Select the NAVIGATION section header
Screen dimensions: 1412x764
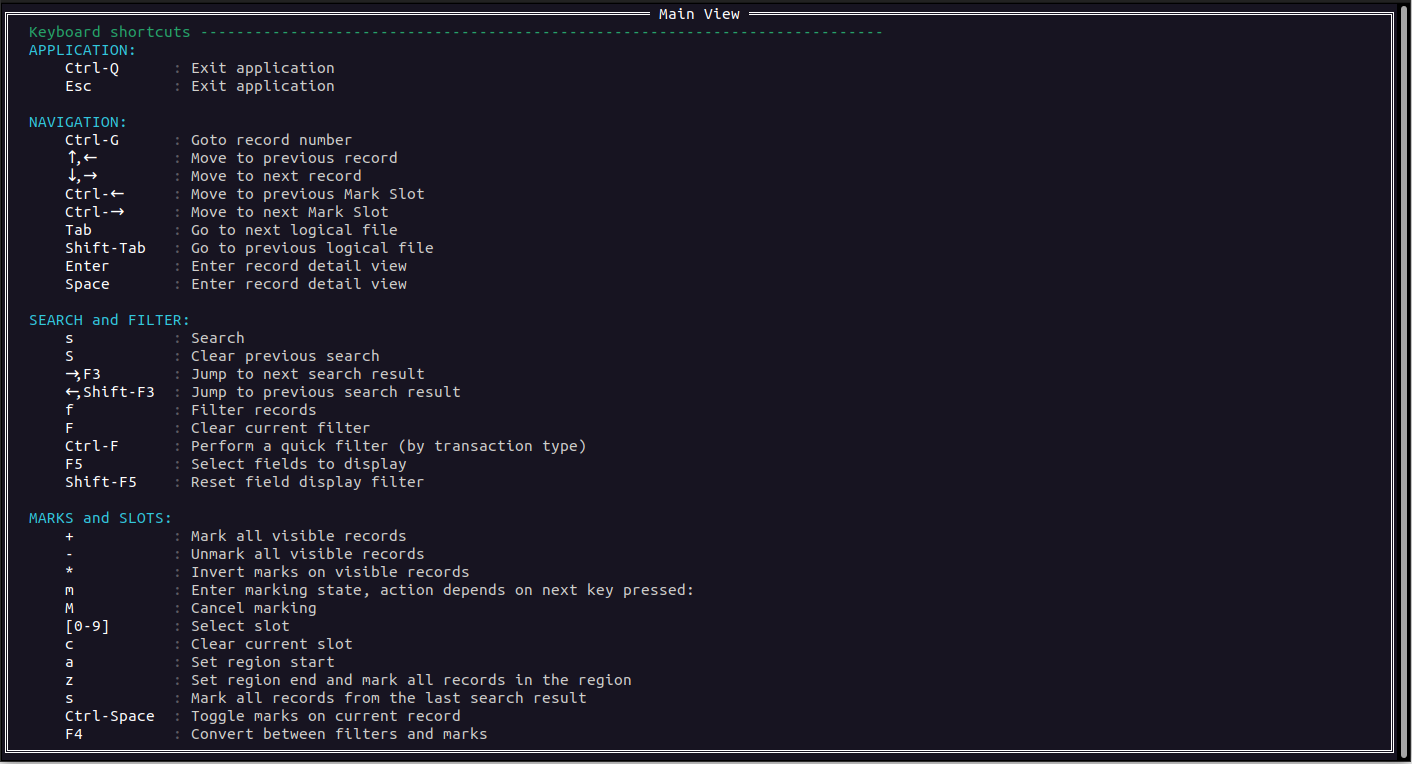click(78, 122)
